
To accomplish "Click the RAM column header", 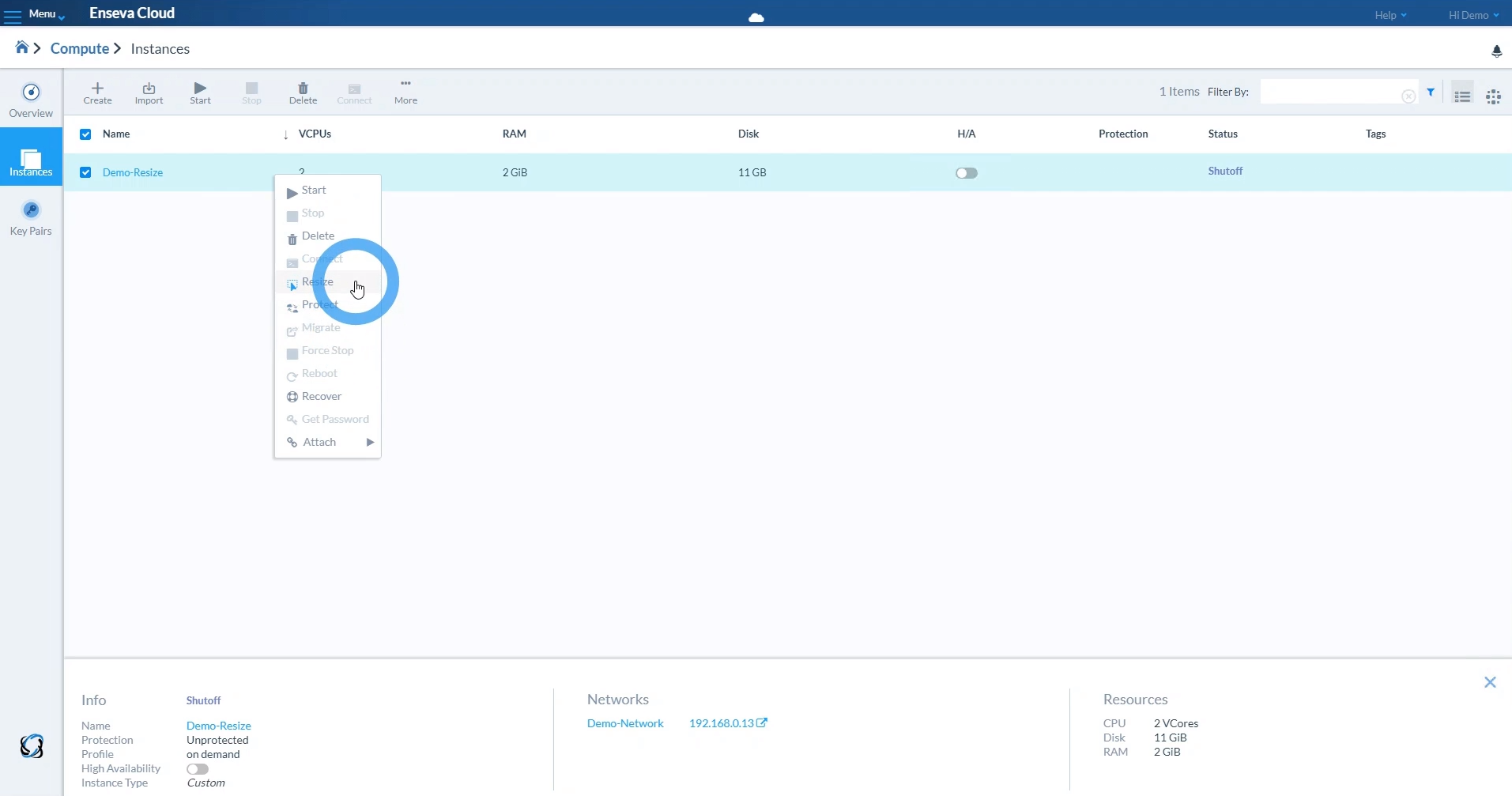I will point(515,134).
